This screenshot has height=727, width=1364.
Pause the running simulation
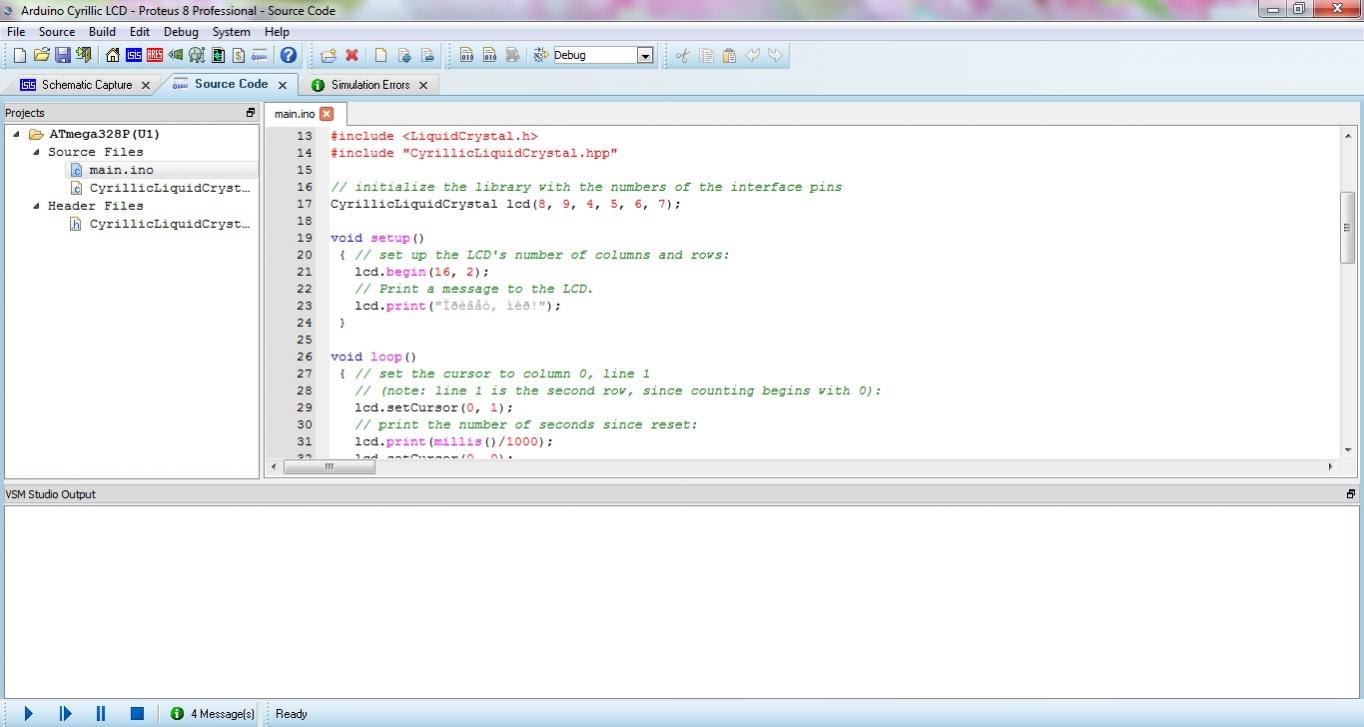pos(101,713)
